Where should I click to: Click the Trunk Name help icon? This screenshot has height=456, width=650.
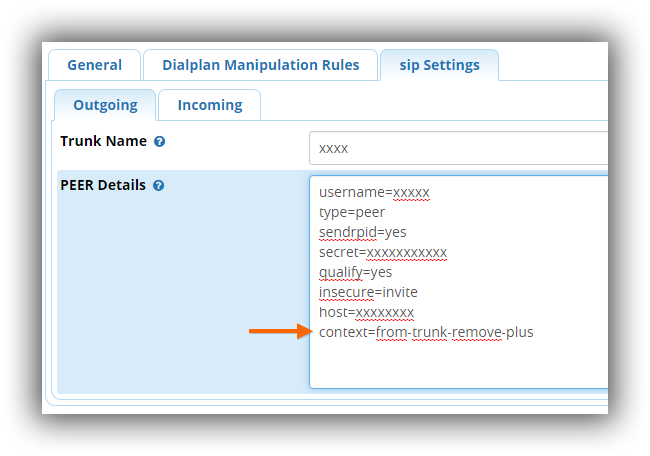[160, 142]
